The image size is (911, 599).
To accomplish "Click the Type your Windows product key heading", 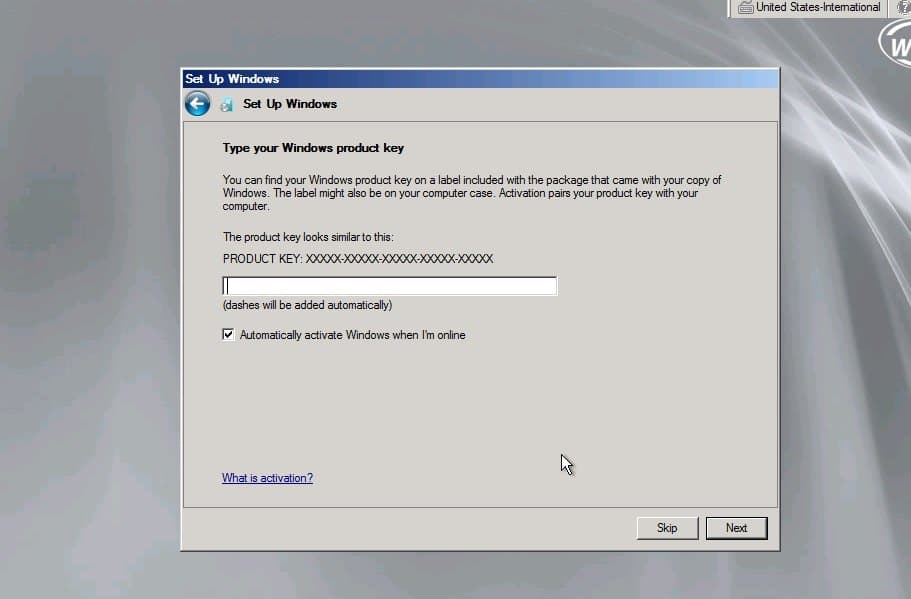I will point(313,148).
